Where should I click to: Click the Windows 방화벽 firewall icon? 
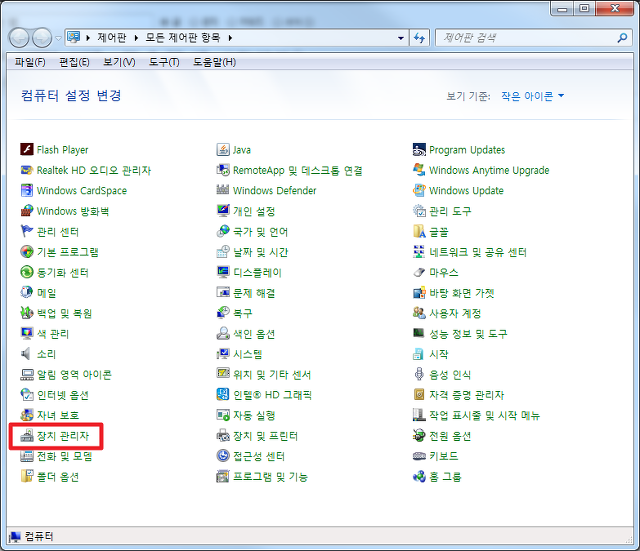pyautogui.click(x=27, y=211)
